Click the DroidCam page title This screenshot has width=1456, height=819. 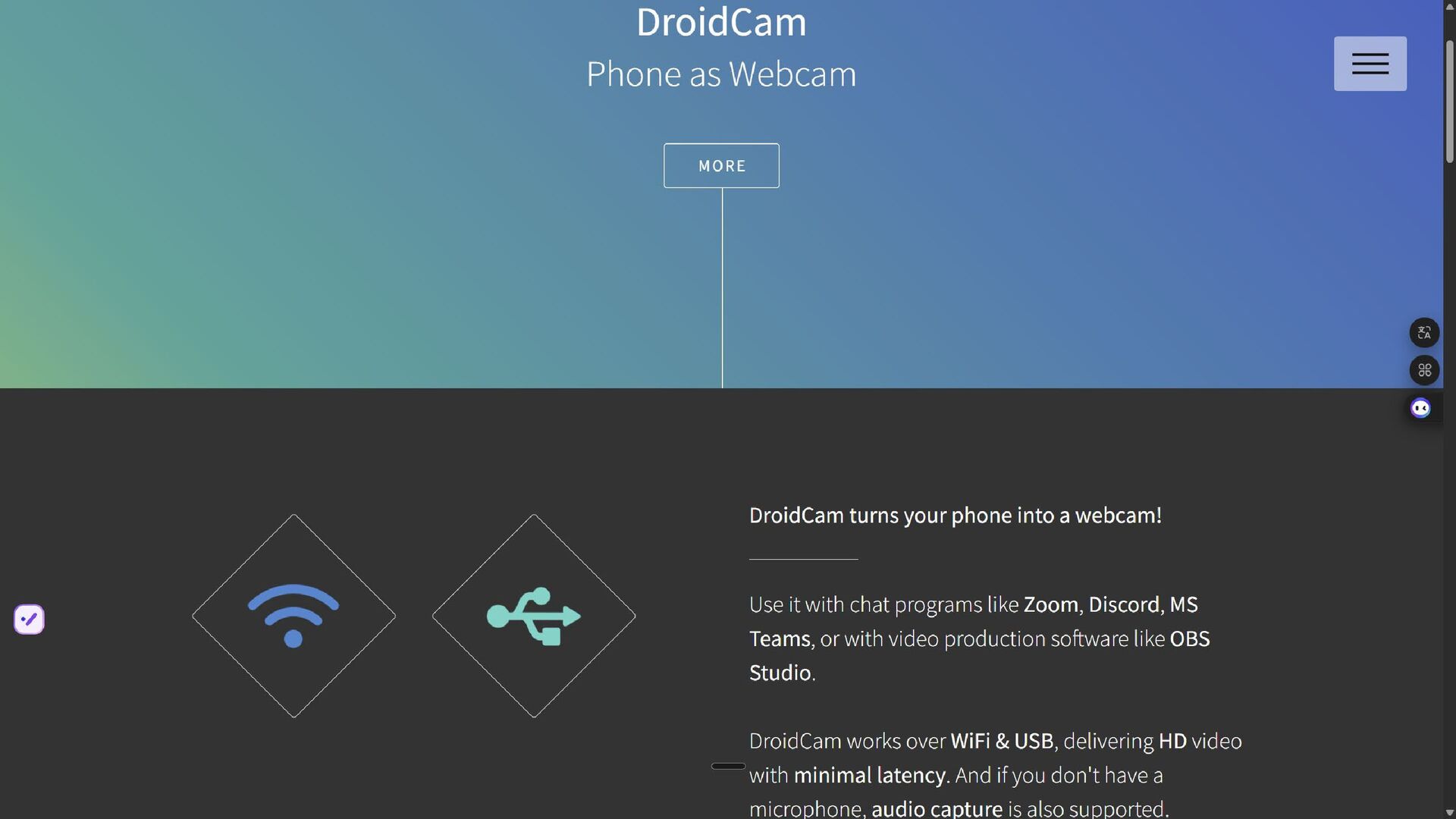point(721,22)
